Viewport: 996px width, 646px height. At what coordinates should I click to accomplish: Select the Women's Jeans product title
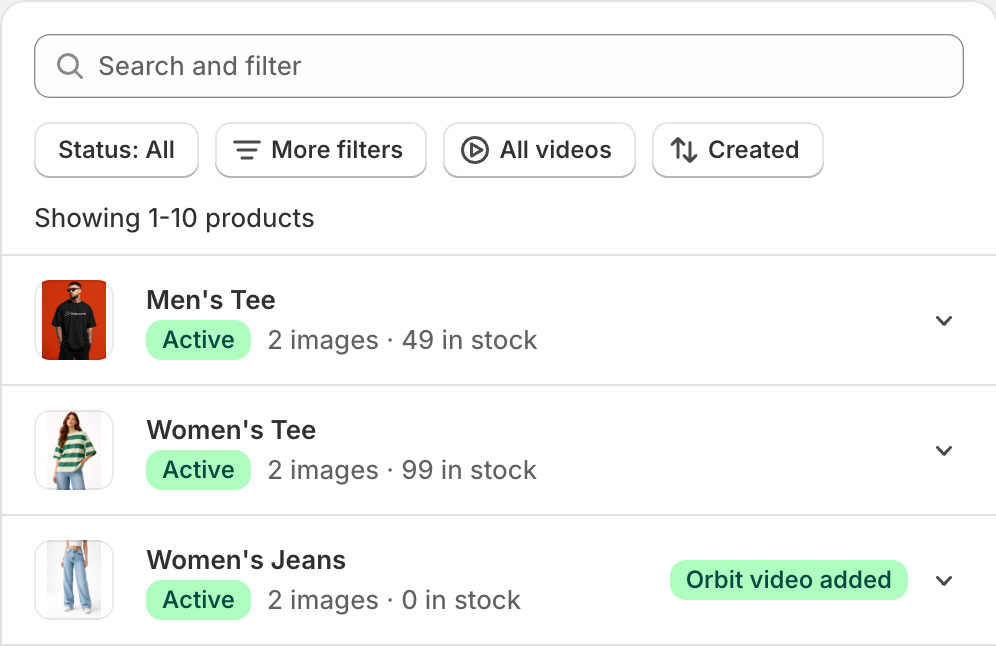(x=246, y=560)
